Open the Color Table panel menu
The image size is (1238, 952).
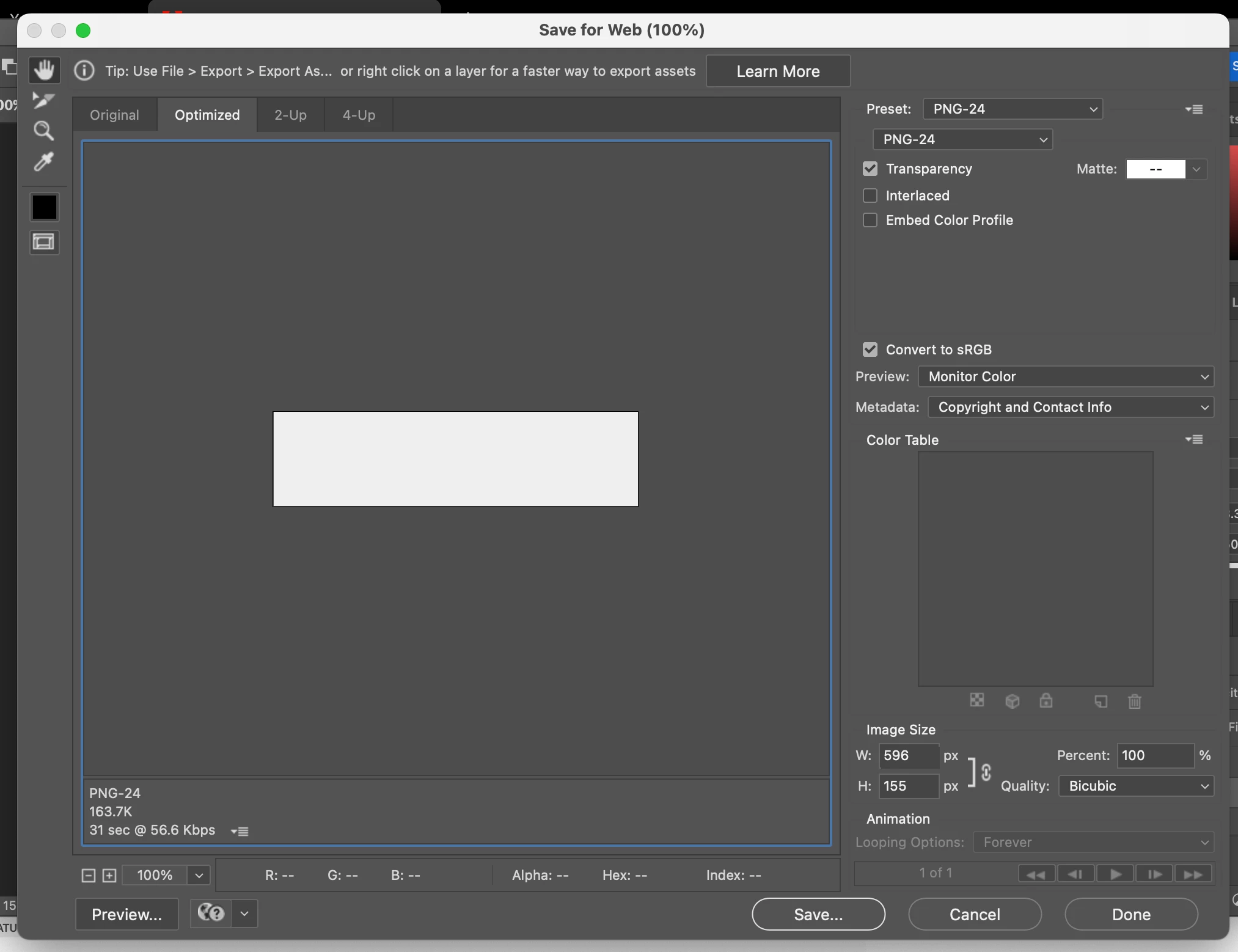[x=1194, y=439]
